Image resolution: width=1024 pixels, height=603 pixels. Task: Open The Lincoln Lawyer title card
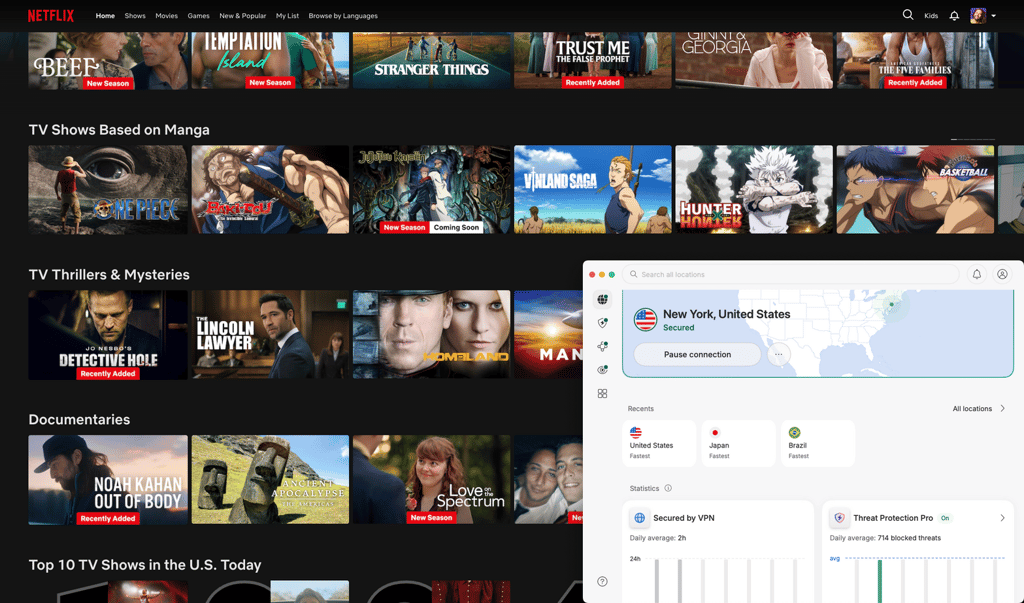[270, 334]
